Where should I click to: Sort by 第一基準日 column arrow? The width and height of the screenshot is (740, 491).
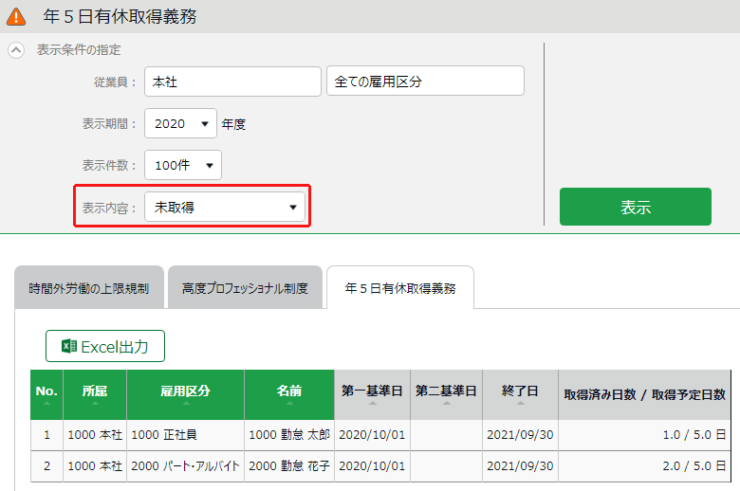click(x=372, y=403)
